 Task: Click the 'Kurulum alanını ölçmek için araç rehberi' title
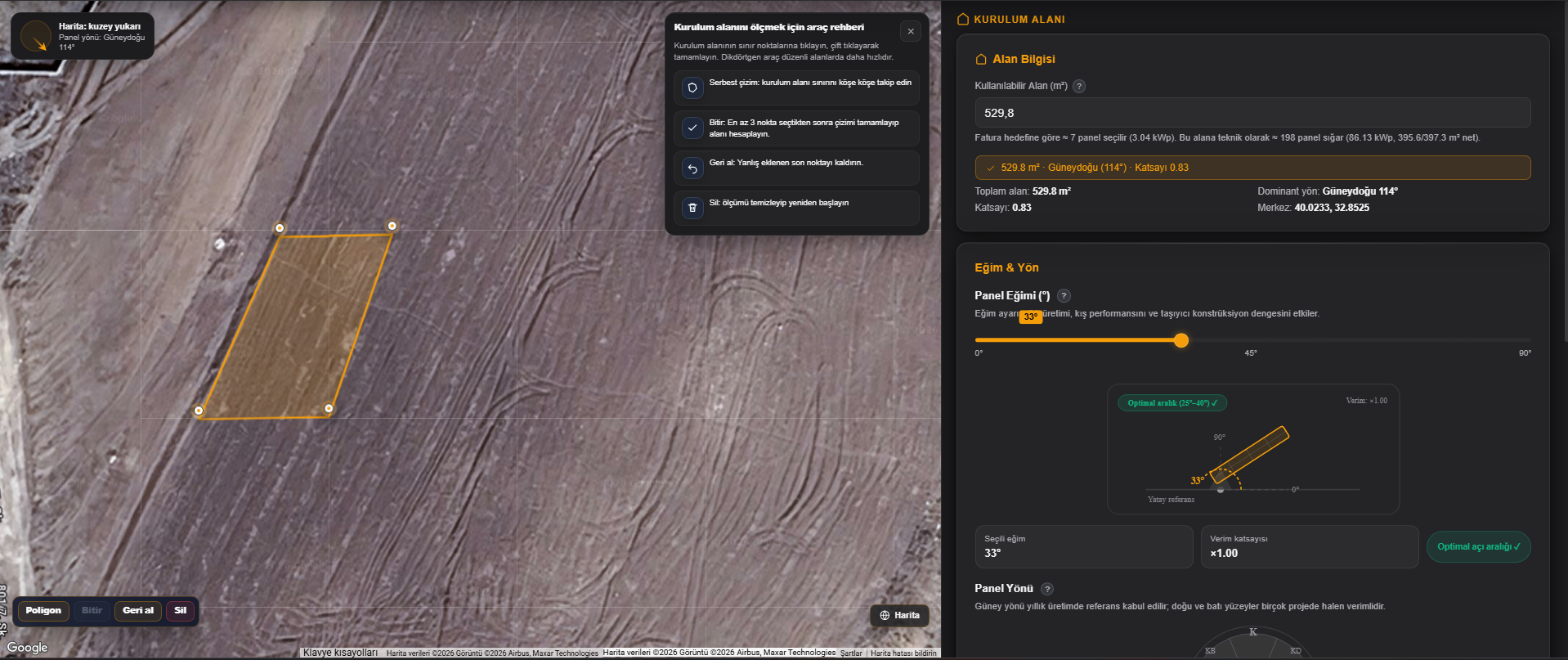coord(768,27)
